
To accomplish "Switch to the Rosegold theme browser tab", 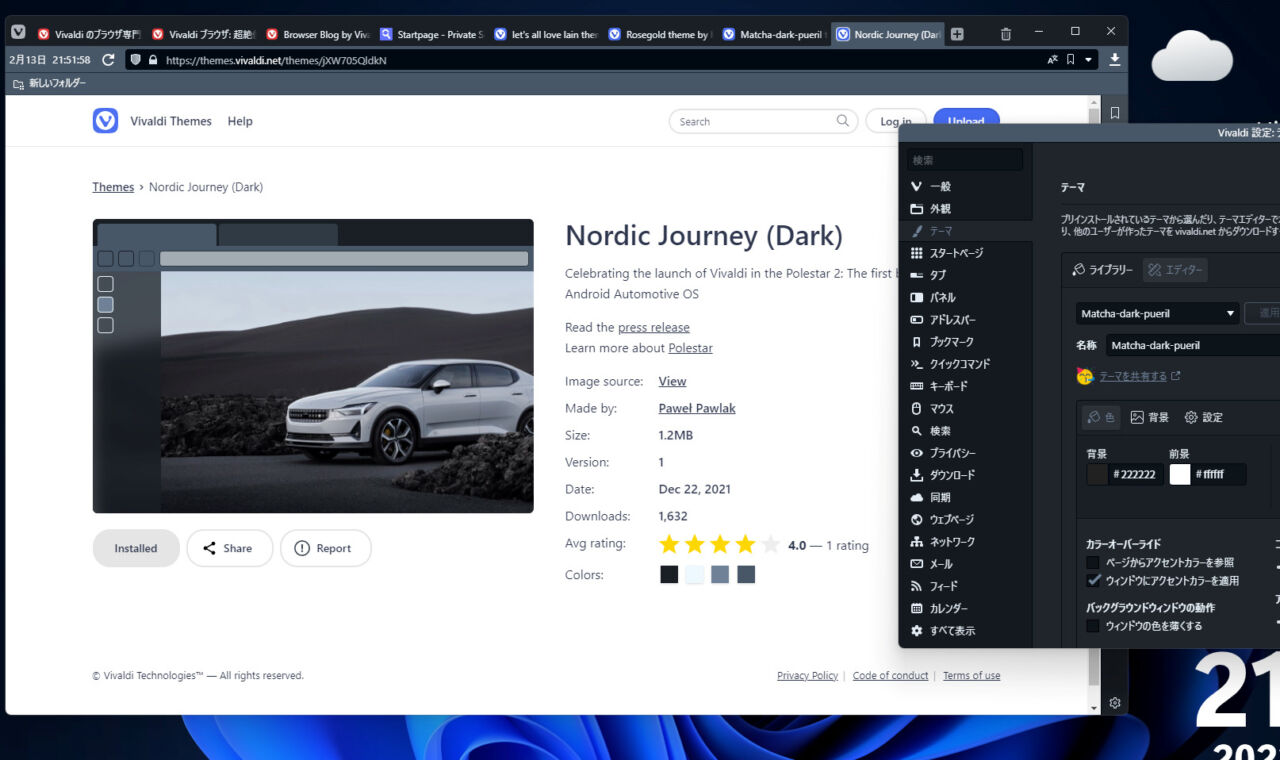I will click(x=659, y=34).
